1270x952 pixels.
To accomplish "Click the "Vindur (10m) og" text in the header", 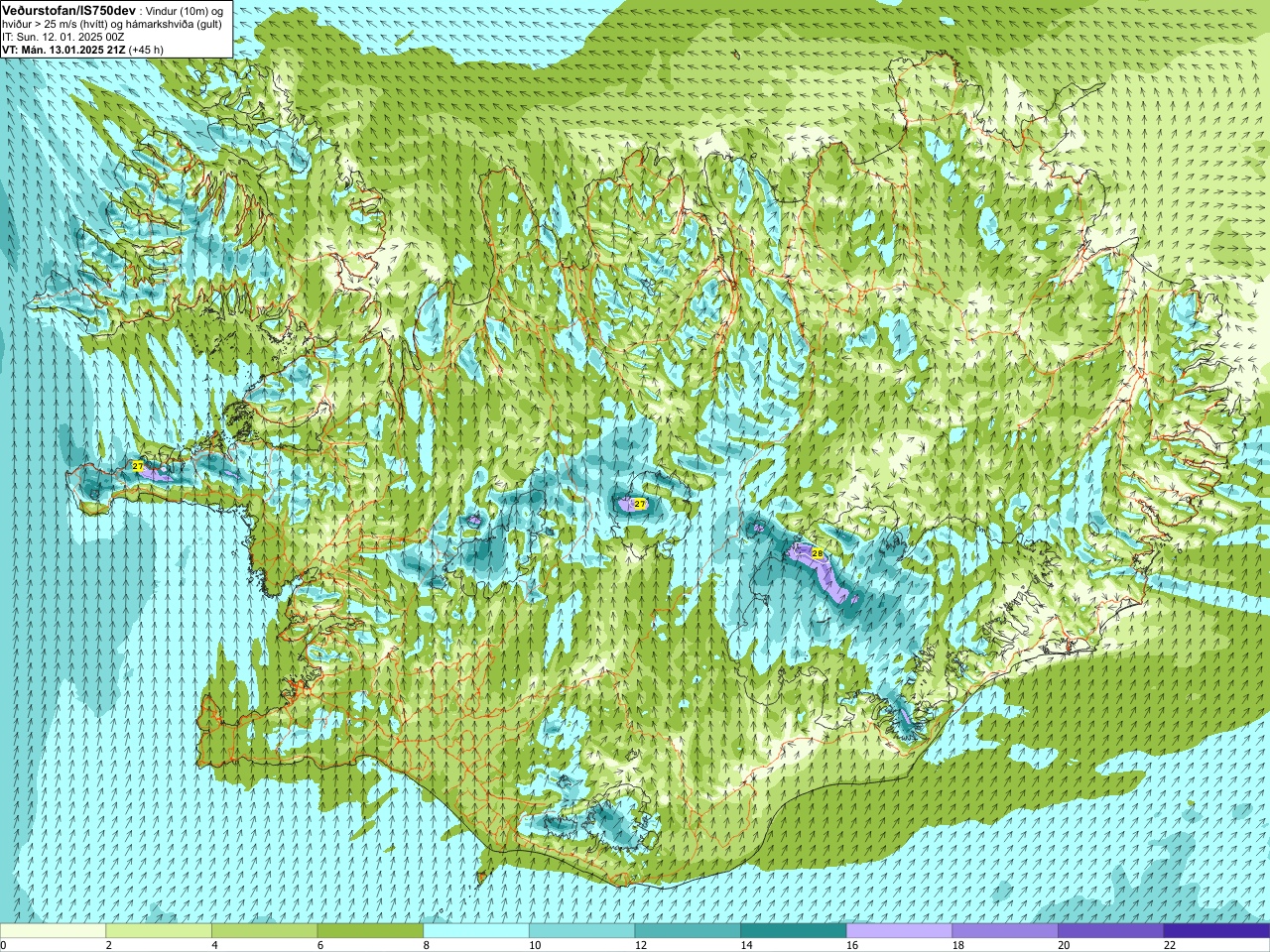I will point(184,10).
